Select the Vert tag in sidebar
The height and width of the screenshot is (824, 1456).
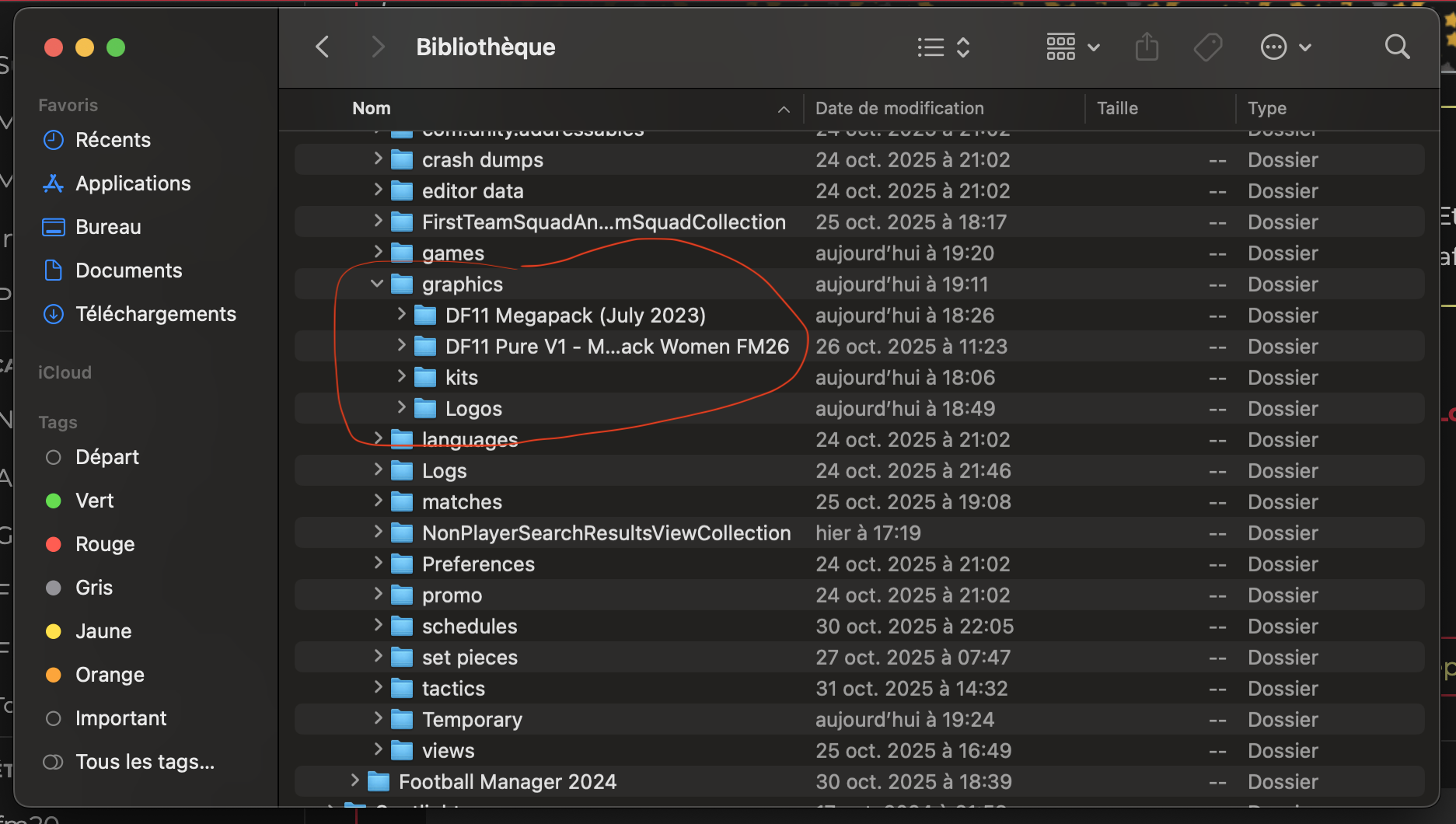pyautogui.click(x=94, y=501)
